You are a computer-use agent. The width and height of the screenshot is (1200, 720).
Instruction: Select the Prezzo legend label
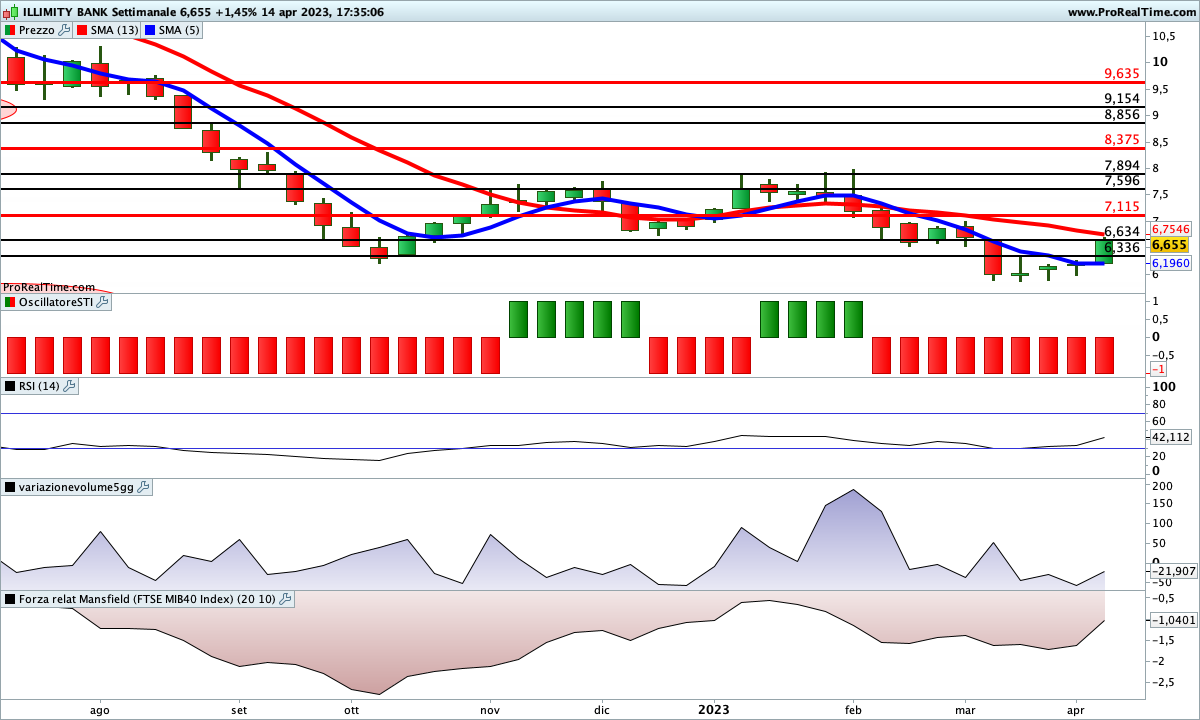click(37, 30)
